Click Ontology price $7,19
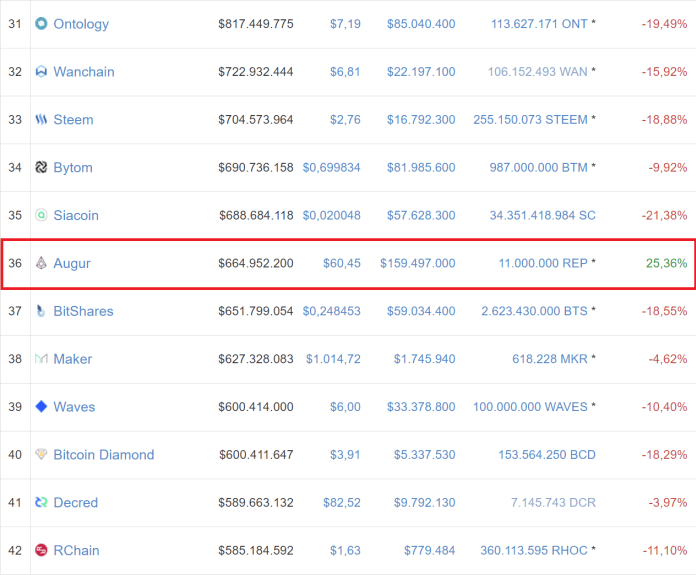Image resolution: width=696 pixels, height=575 pixels. point(345,24)
